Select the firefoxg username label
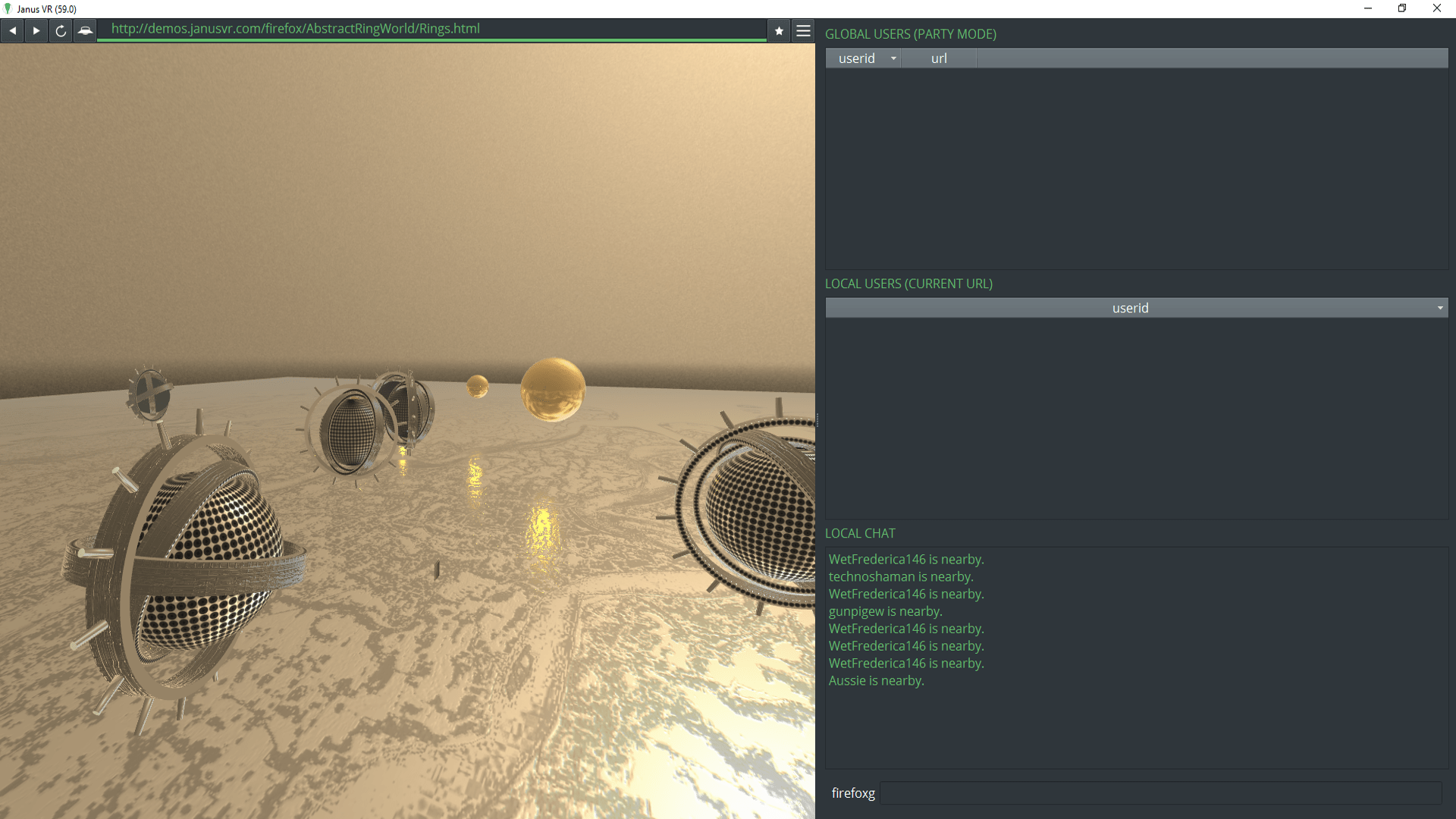This screenshot has height=819, width=1456. click(852, 793)
